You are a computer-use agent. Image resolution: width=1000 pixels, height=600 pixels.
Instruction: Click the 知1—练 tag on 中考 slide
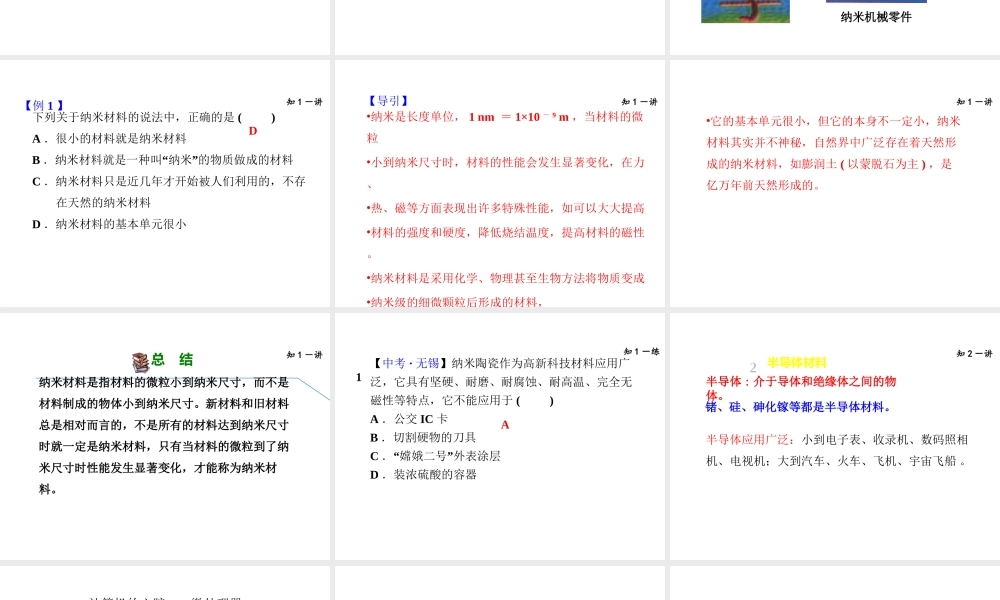coord(641,351)
